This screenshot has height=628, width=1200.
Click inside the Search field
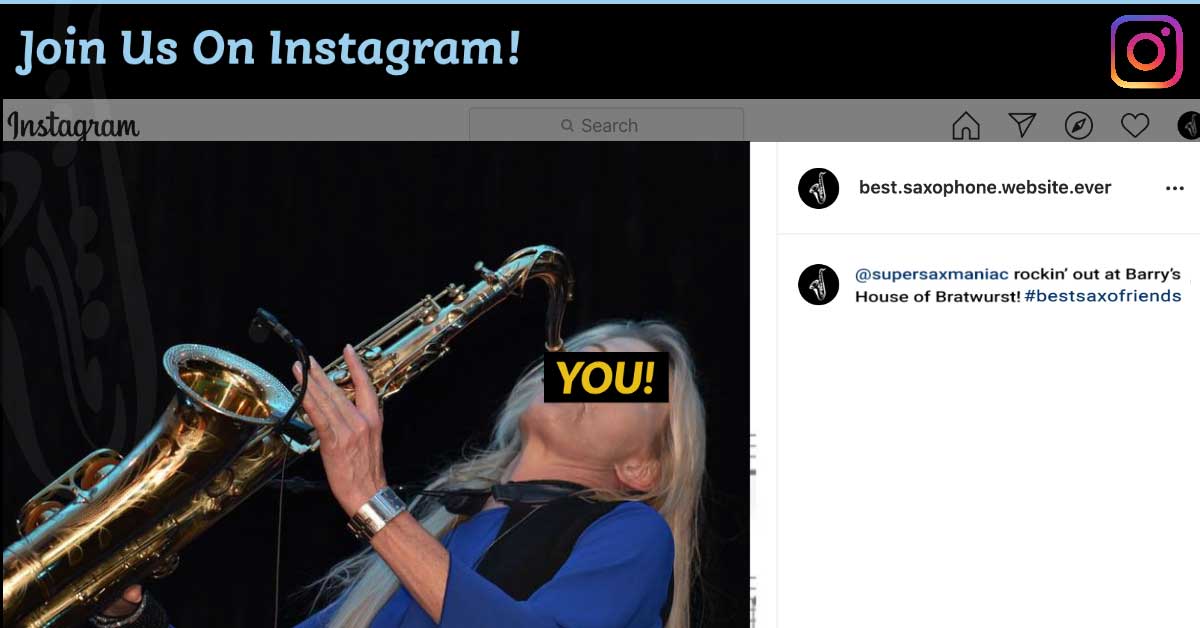click(x=606, y=125)
